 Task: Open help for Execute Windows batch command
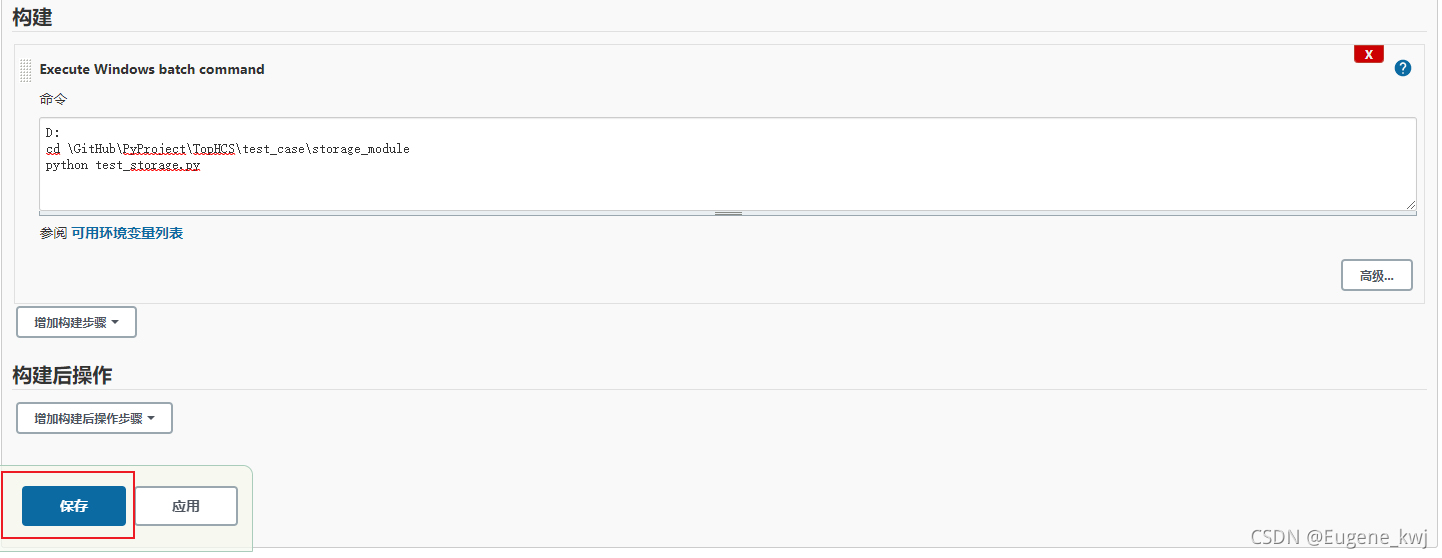[x=1403, y=68]
